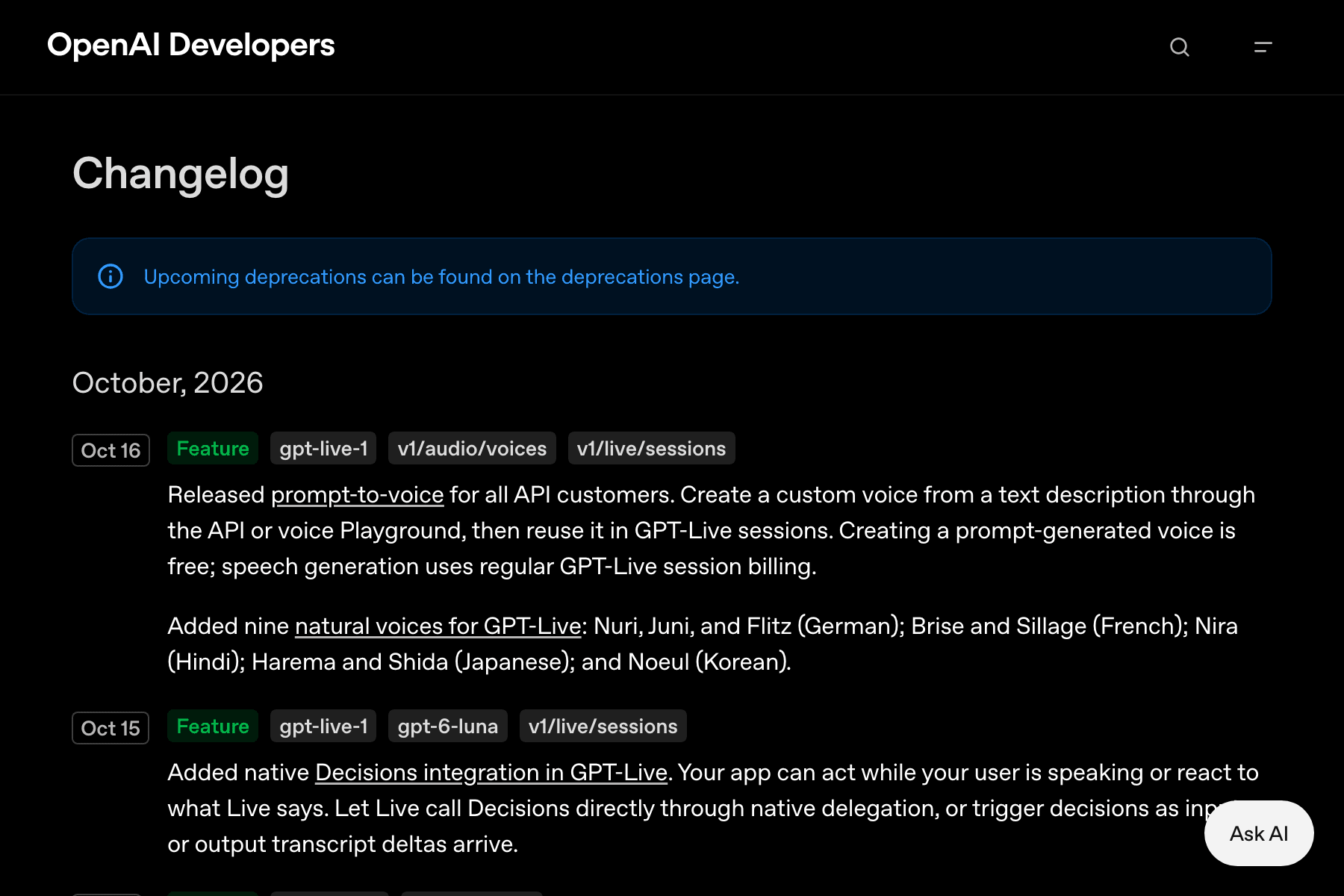
Task: Click the Feature tag on Oct 16 entry
Action: click(x=213, y=448)
